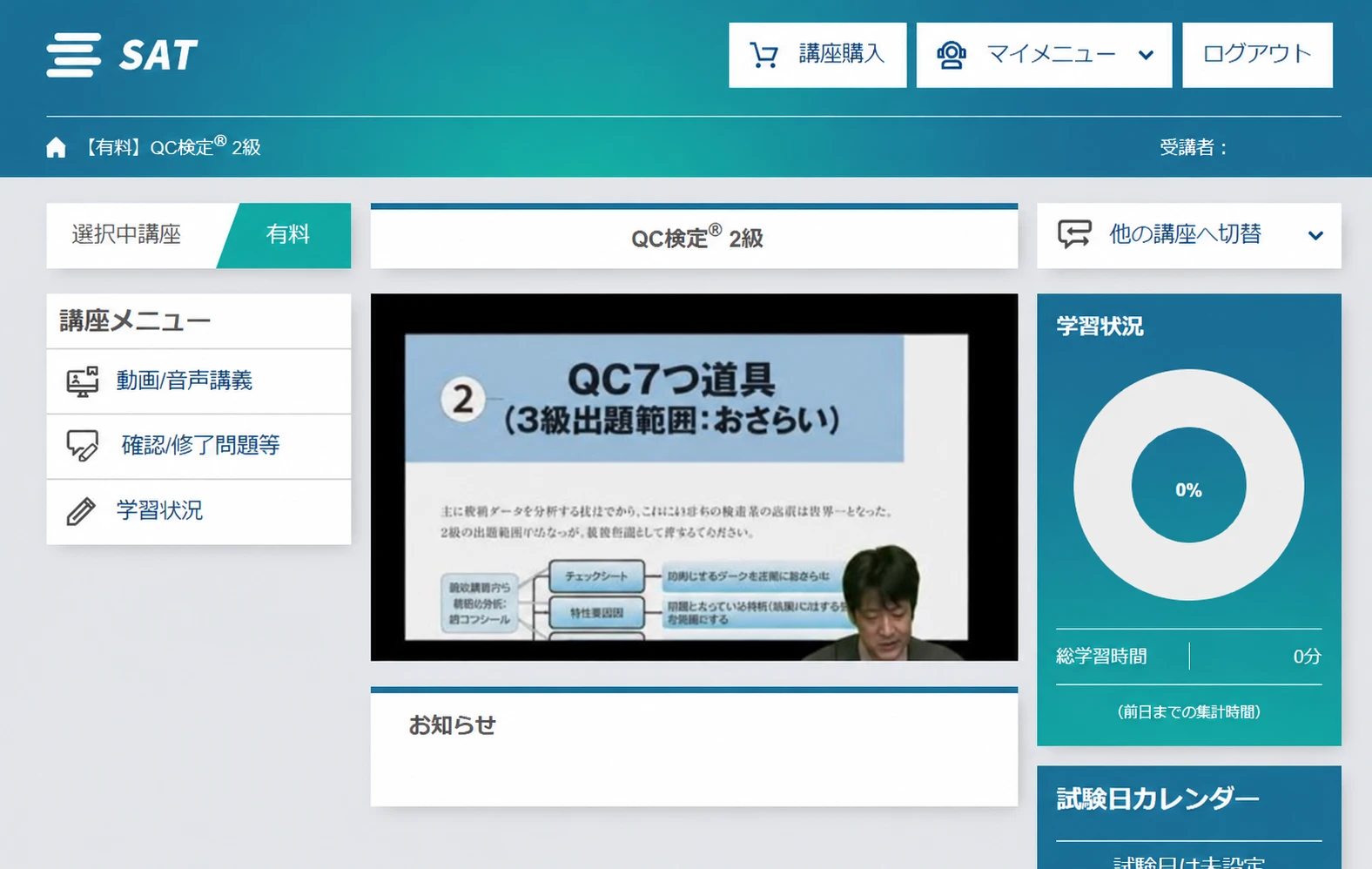Click the chat bubble switch-course icon
This screenshot has height=869, width=1372.
coord(1074,234)
